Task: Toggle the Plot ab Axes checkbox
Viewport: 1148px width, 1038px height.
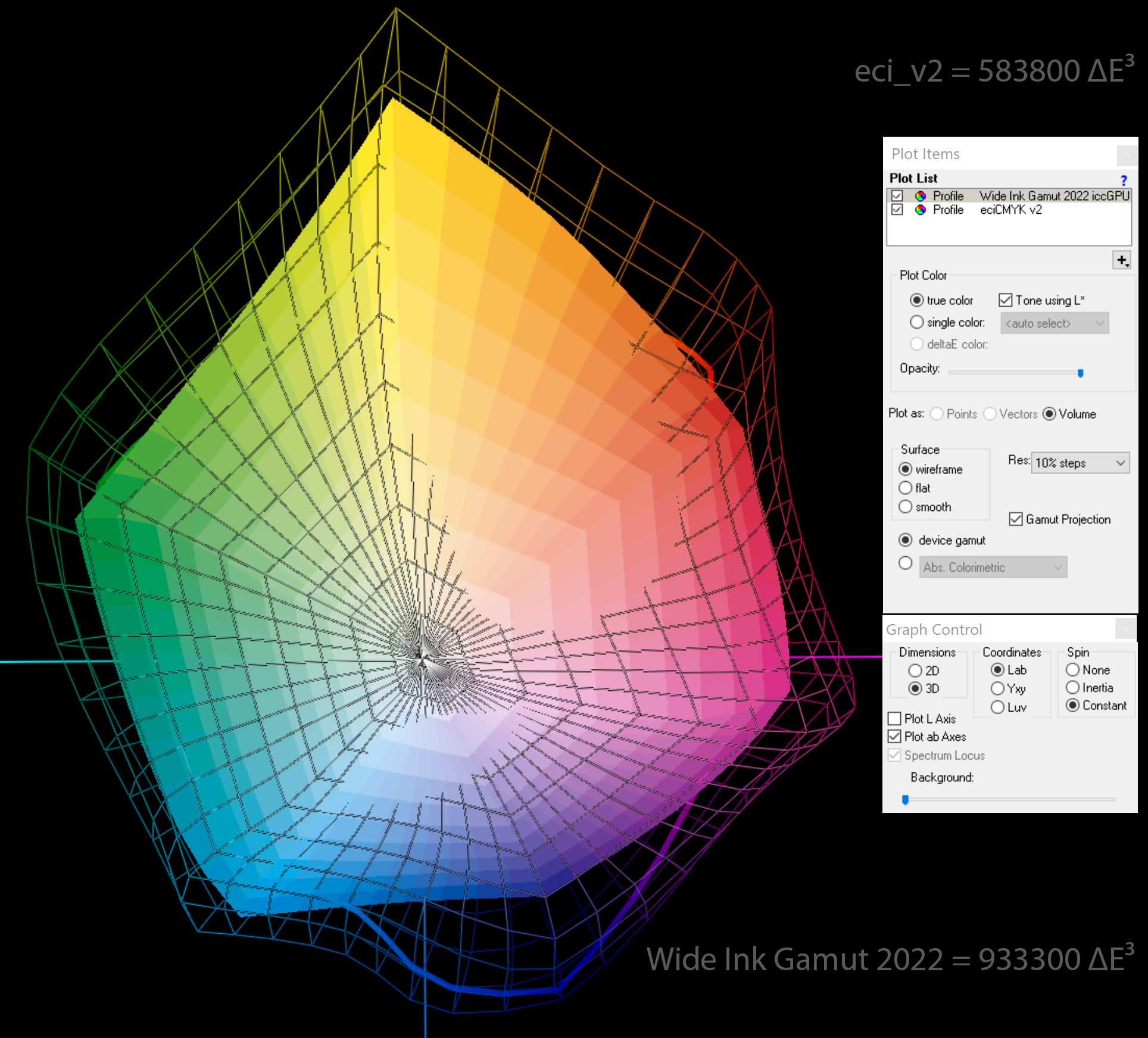Action: coord(894,737)
